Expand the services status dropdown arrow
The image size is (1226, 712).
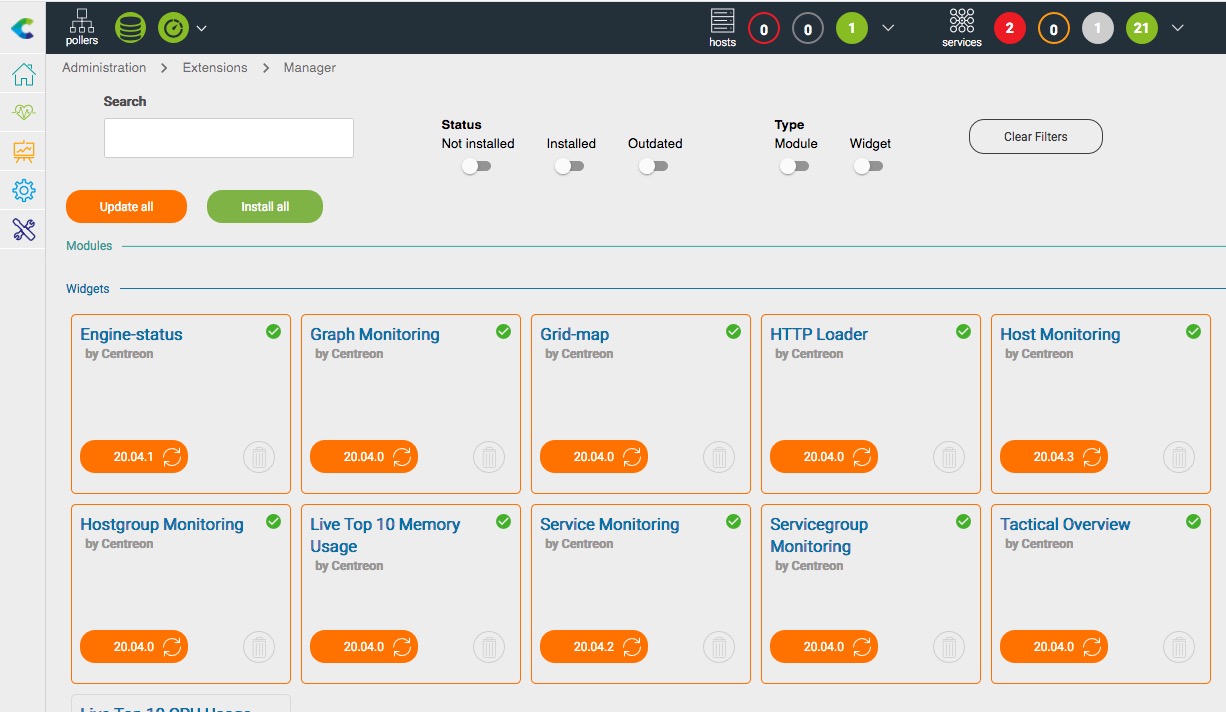pyautogui.click(x=1177, y=28)
